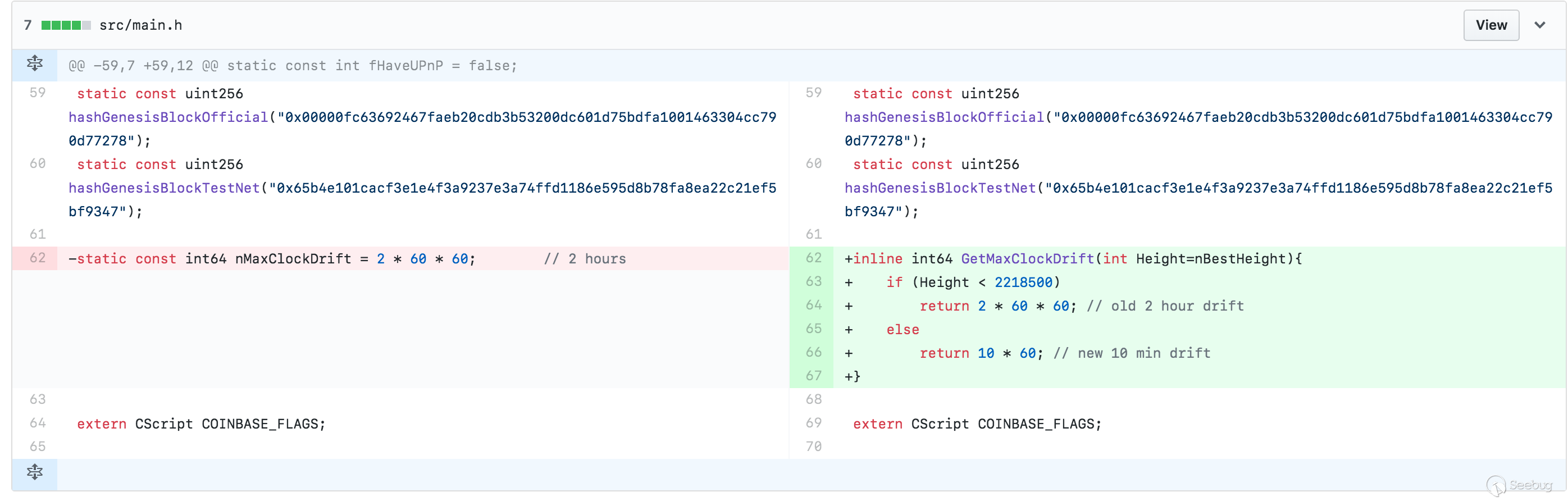
Task: Expand hidden lines above the hunk header
Action: click(35, 64)
